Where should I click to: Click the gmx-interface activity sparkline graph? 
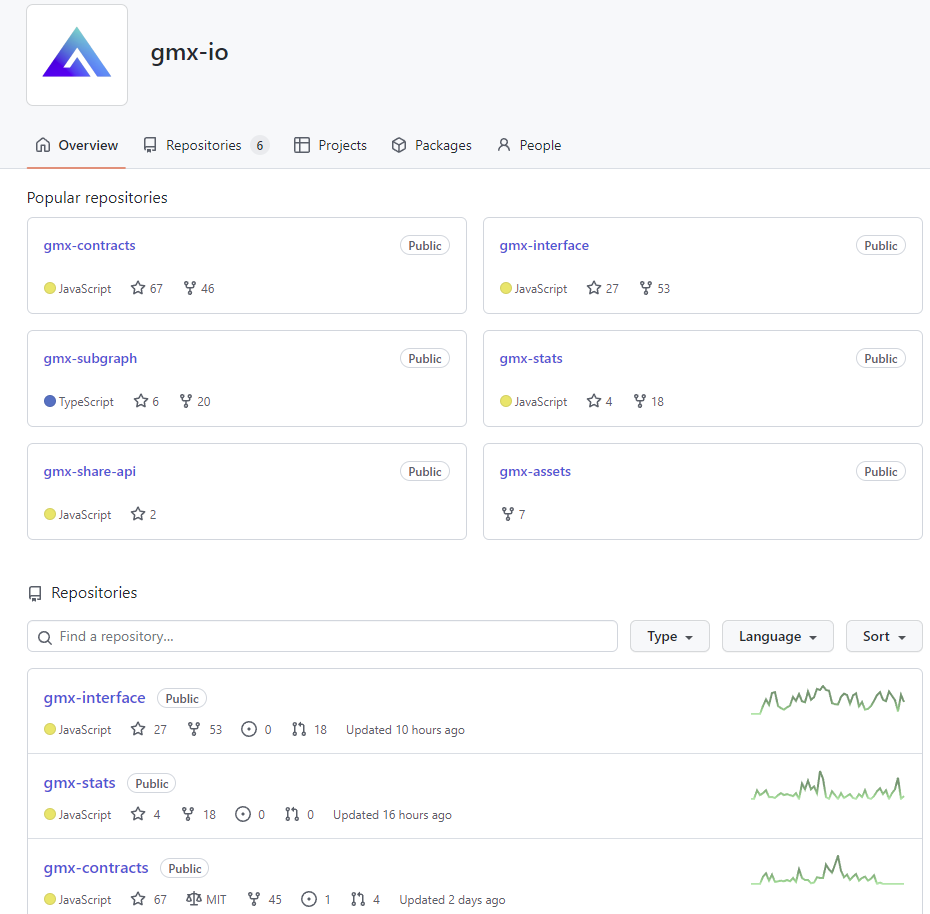828,700
